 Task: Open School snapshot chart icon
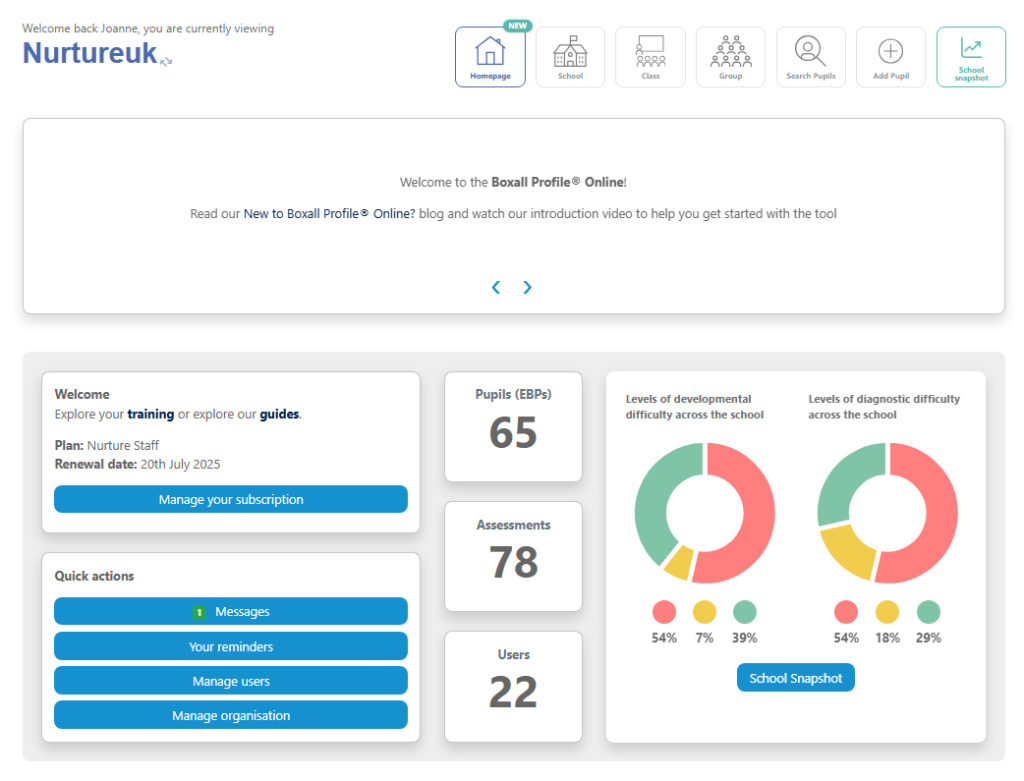coord(970,56)
